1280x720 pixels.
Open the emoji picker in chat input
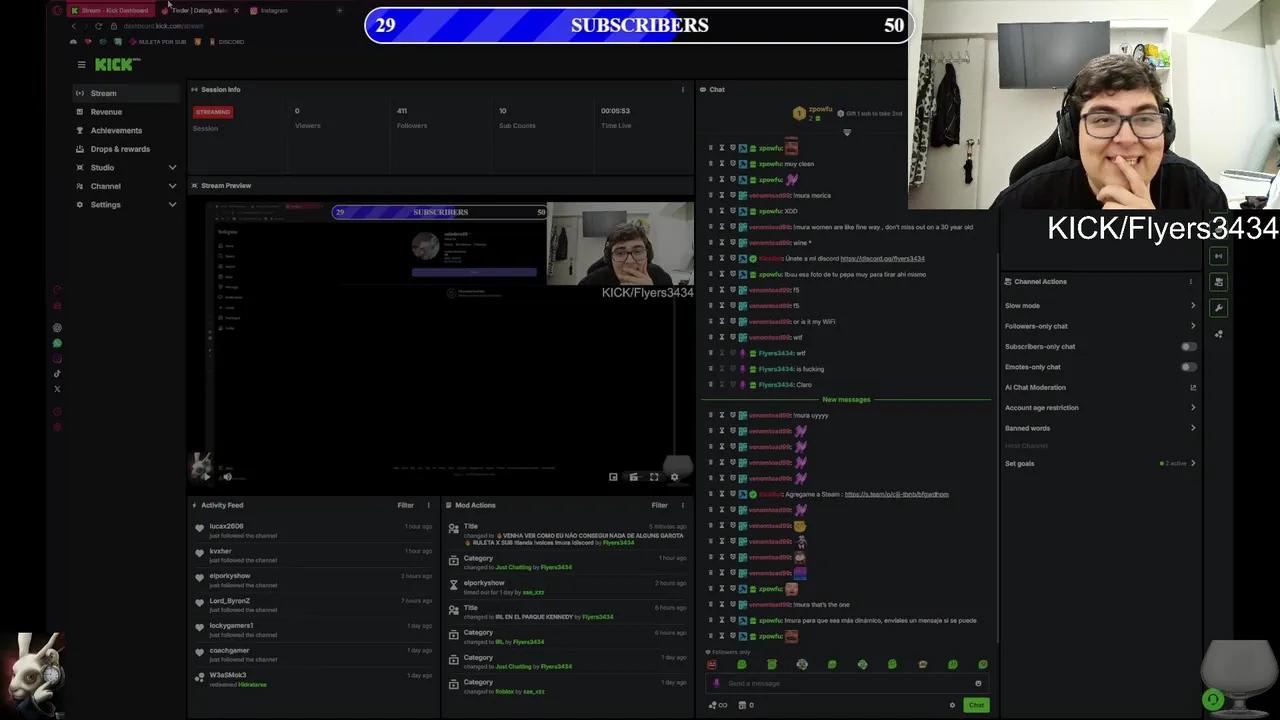(x=978, y=683)
